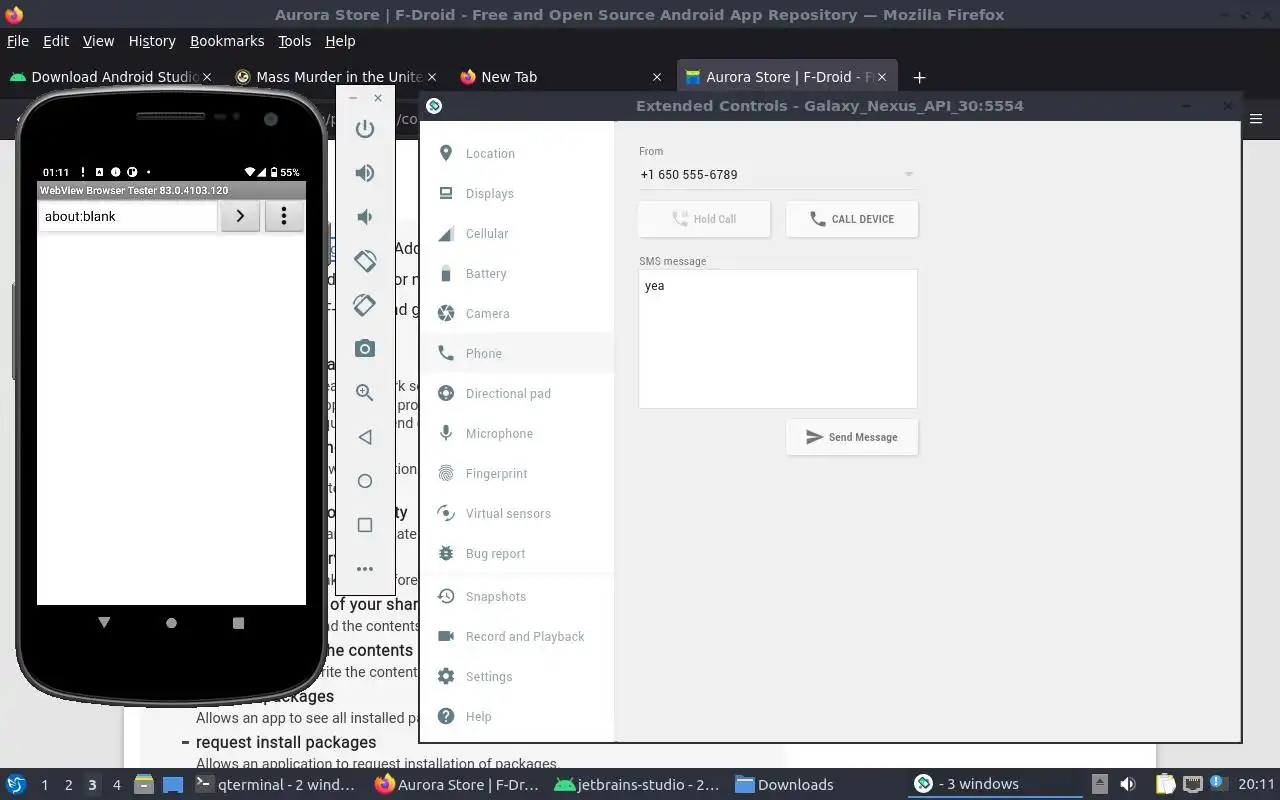The image size is (1280, 800).
Task: Open the Microphone section
Action: point(516,433)
